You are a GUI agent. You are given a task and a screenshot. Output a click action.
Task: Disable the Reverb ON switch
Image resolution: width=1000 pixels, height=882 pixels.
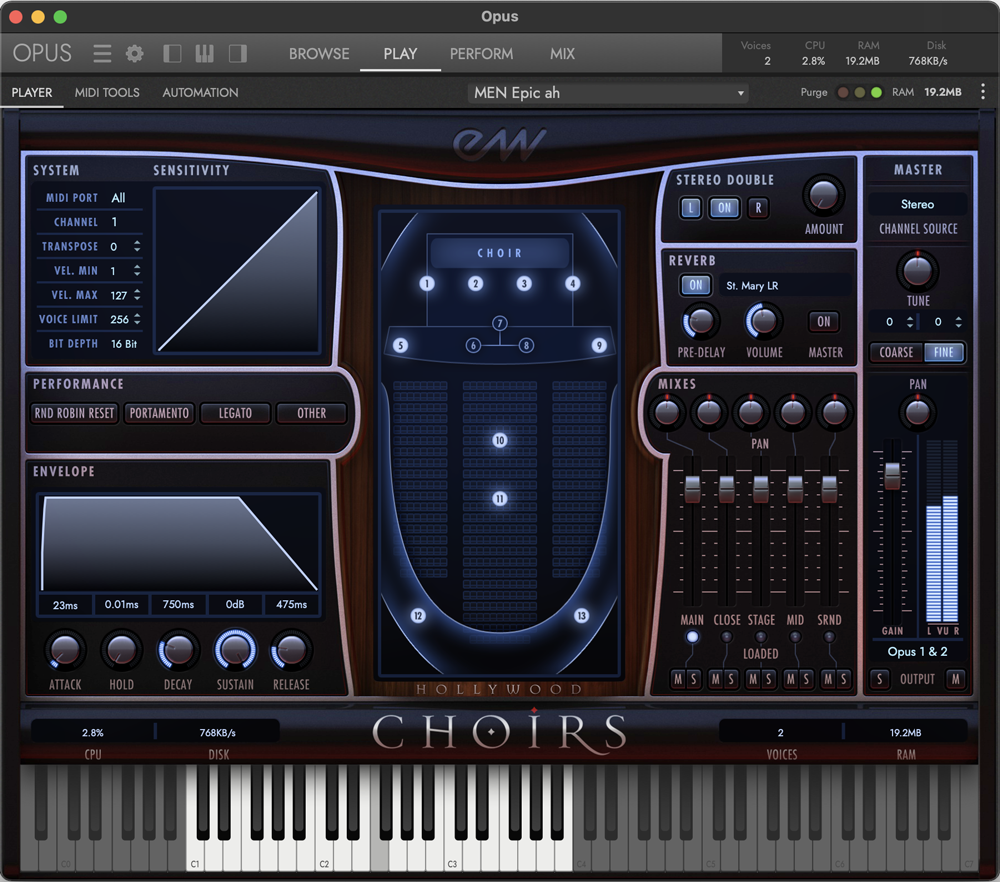(695, 285)
